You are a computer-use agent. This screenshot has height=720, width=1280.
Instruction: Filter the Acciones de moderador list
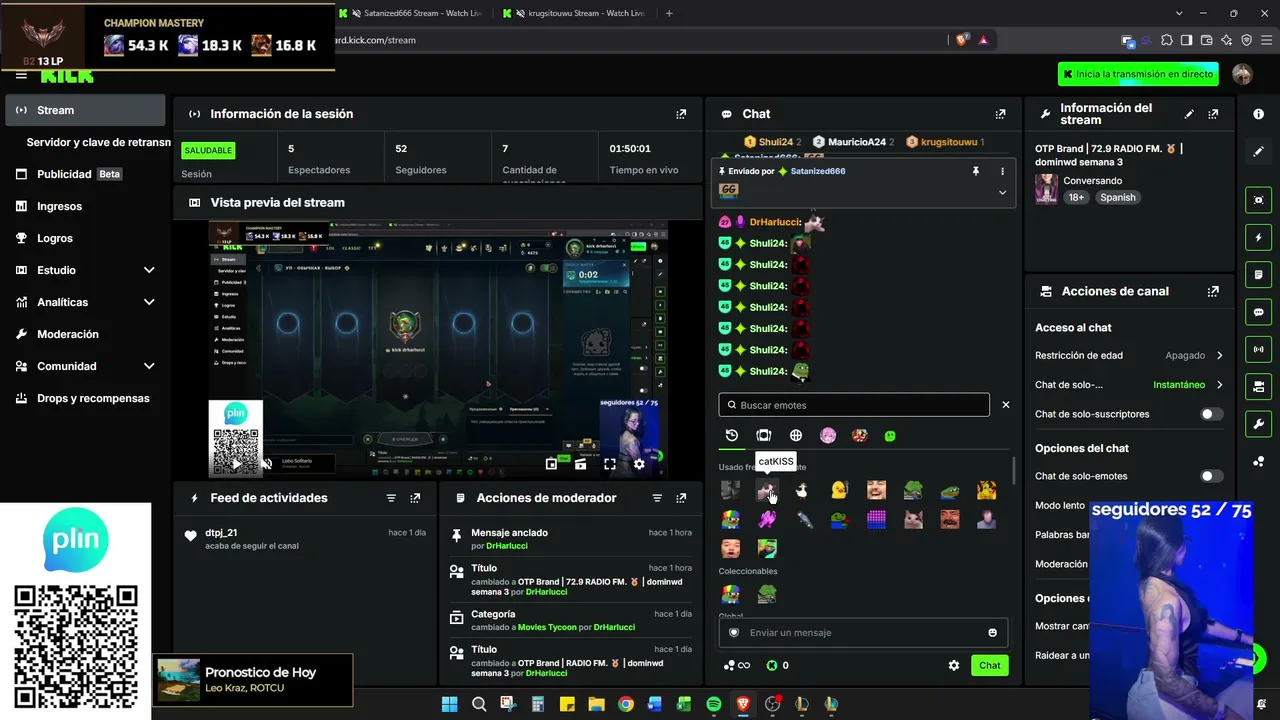pos(657,498)
